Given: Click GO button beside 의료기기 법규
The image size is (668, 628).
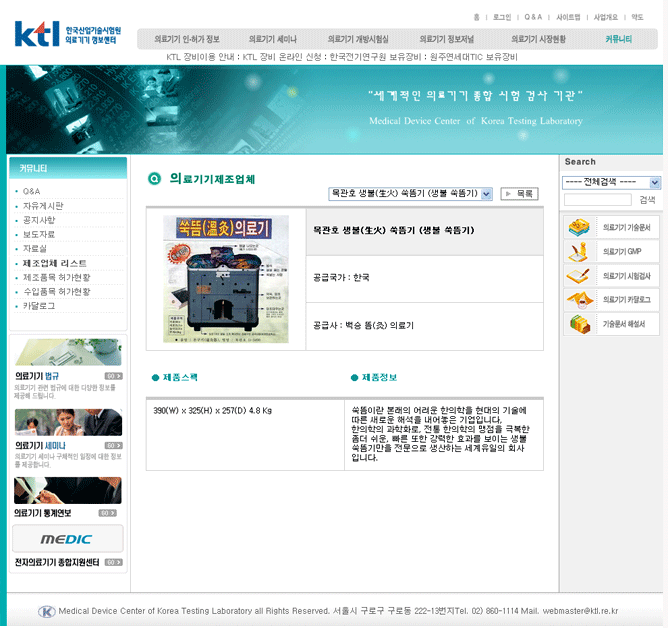Looking at the screenshot, I should coord(113,376).
